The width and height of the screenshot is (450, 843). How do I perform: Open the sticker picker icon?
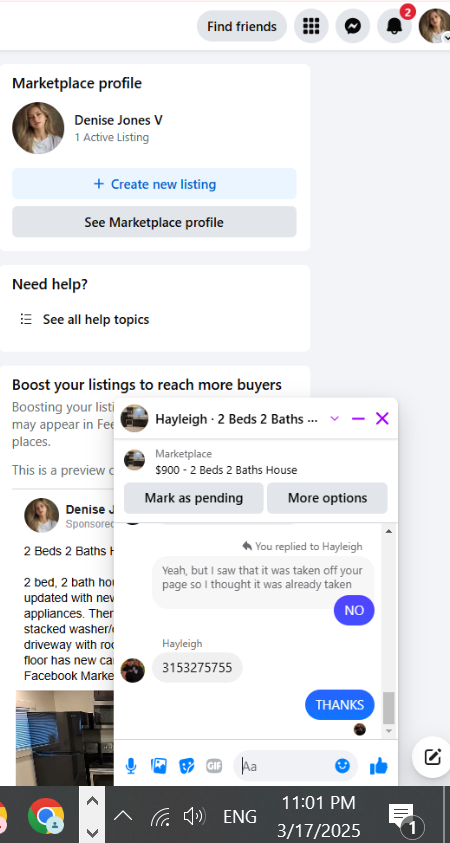tap(187, 766)
